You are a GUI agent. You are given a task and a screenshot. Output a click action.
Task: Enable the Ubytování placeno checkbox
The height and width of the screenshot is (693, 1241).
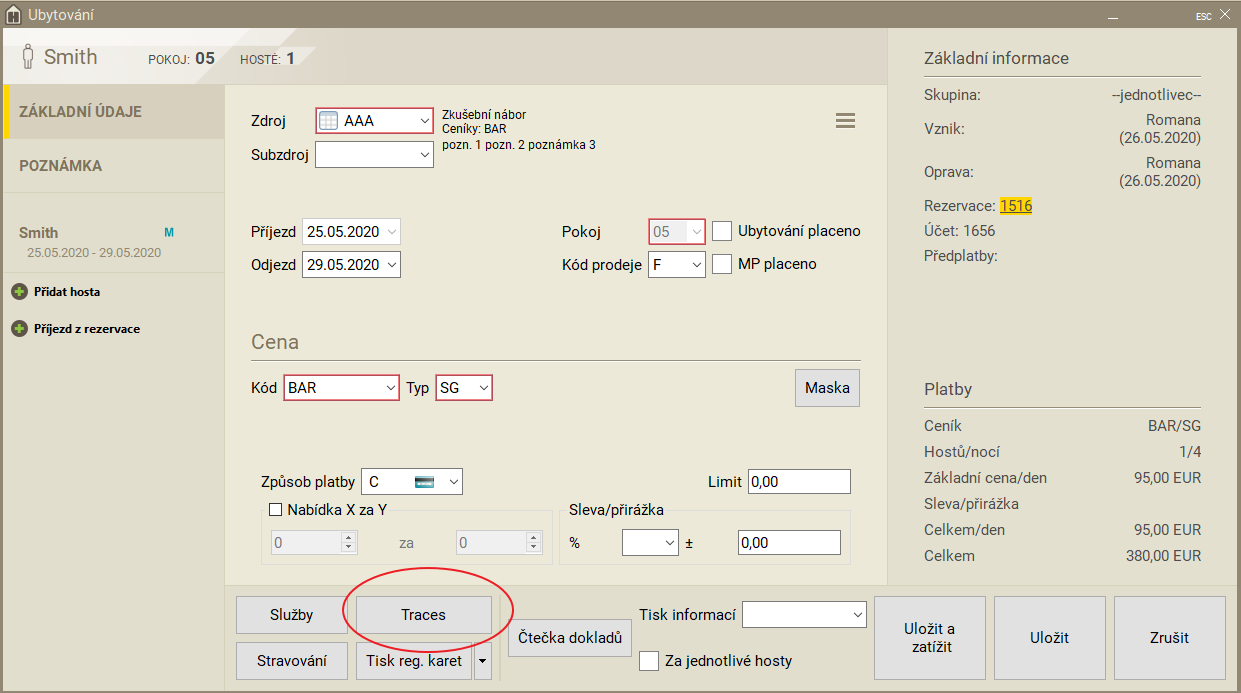click(x=722, y=231)
